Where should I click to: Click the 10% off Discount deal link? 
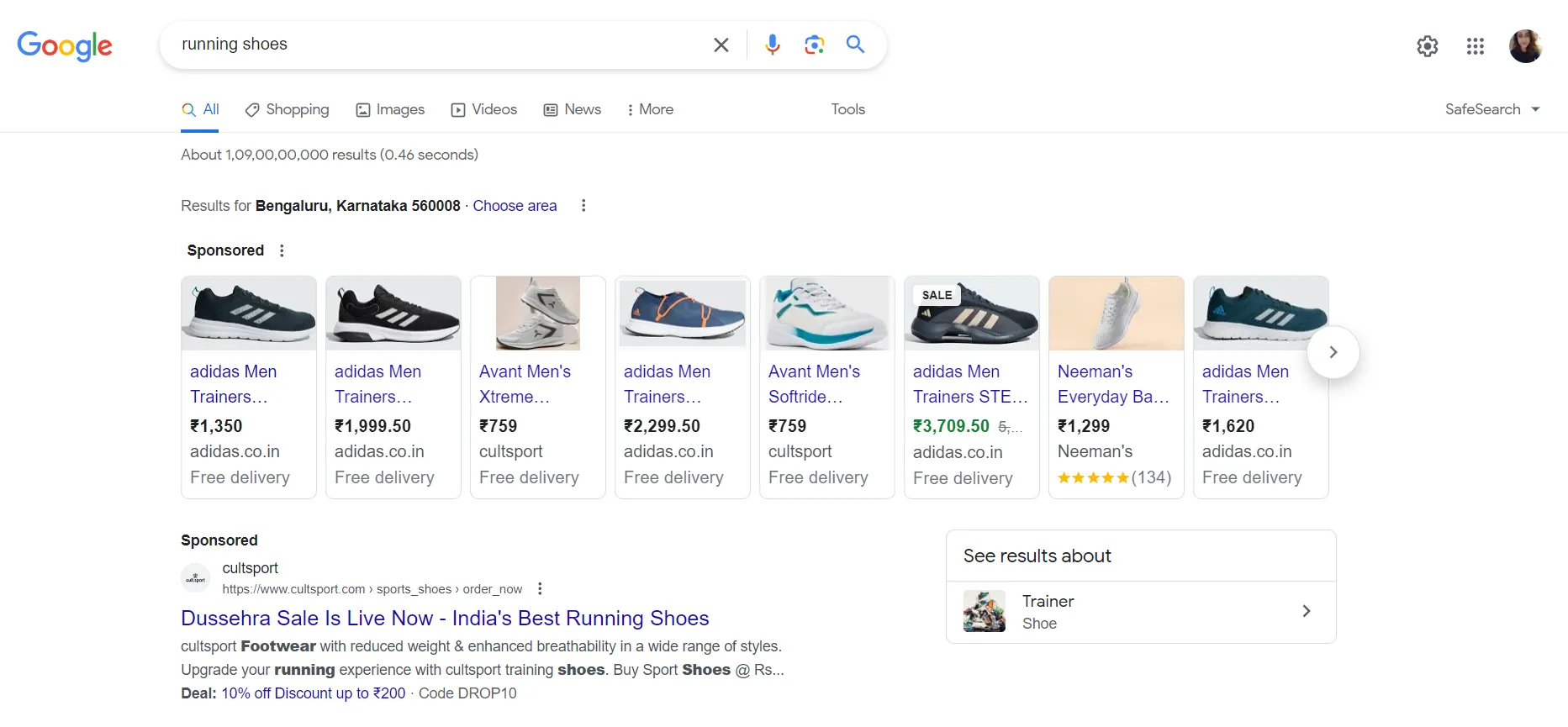click(x=314, y=693)
